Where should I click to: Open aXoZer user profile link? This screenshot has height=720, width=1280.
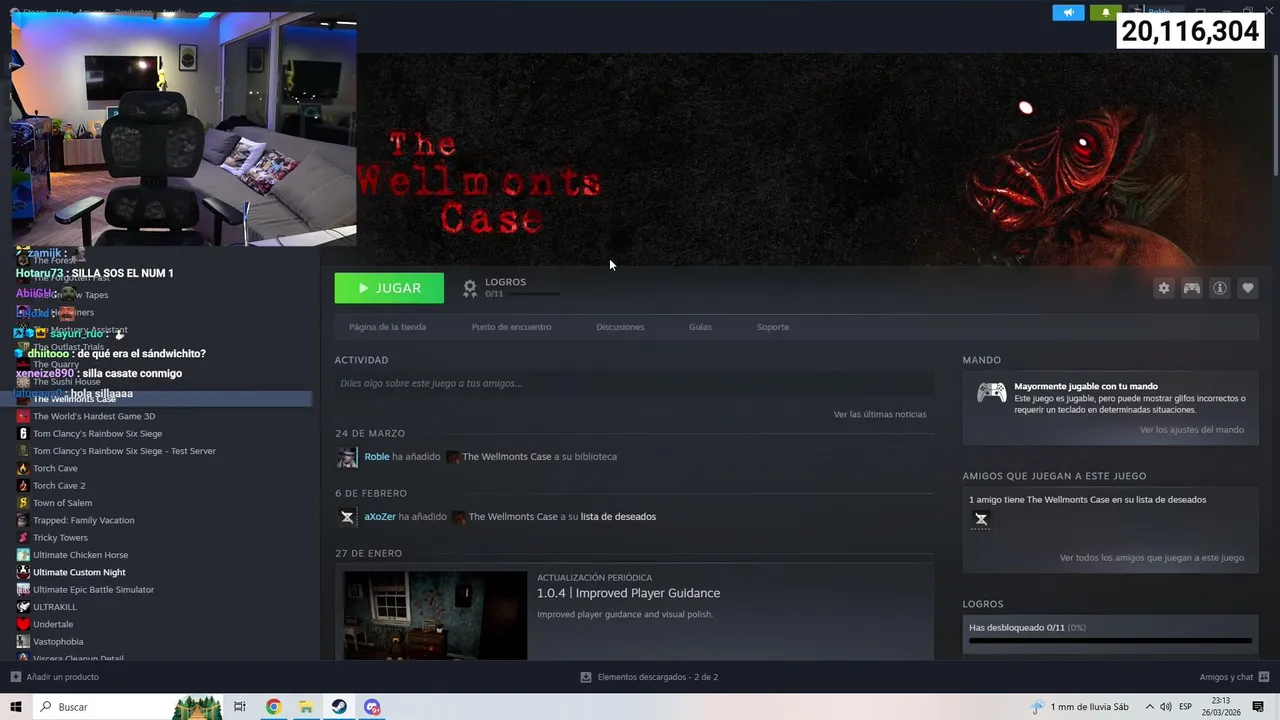[x=380, y=517]
